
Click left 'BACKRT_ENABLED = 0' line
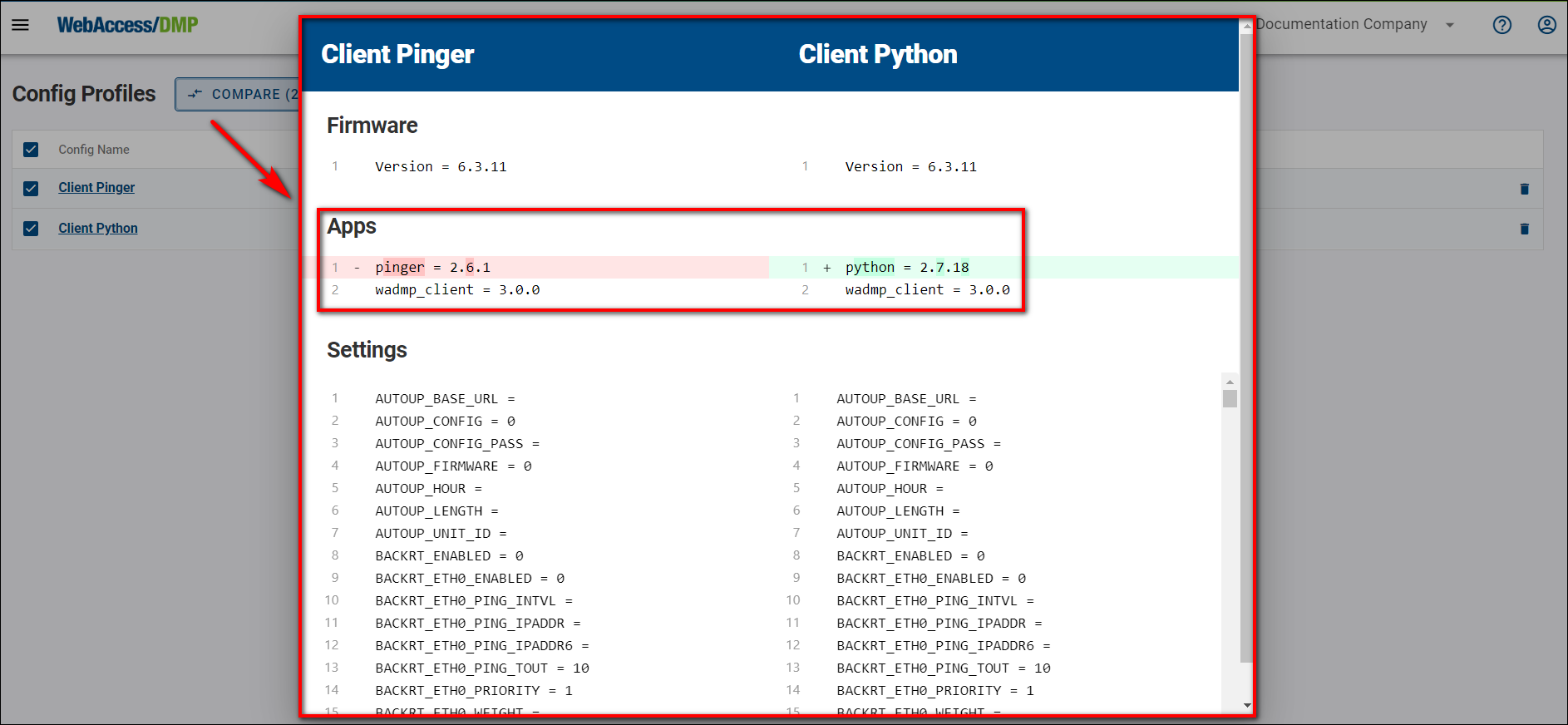[449, 556]
